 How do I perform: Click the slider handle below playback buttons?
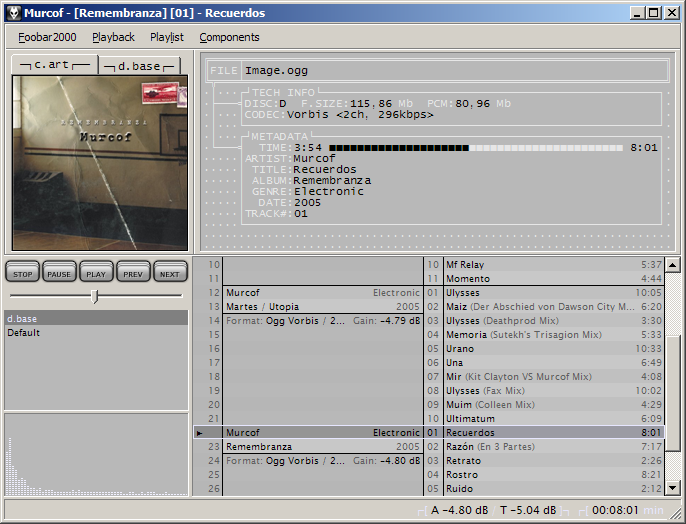pyautogui.click(x=95, y=296)
